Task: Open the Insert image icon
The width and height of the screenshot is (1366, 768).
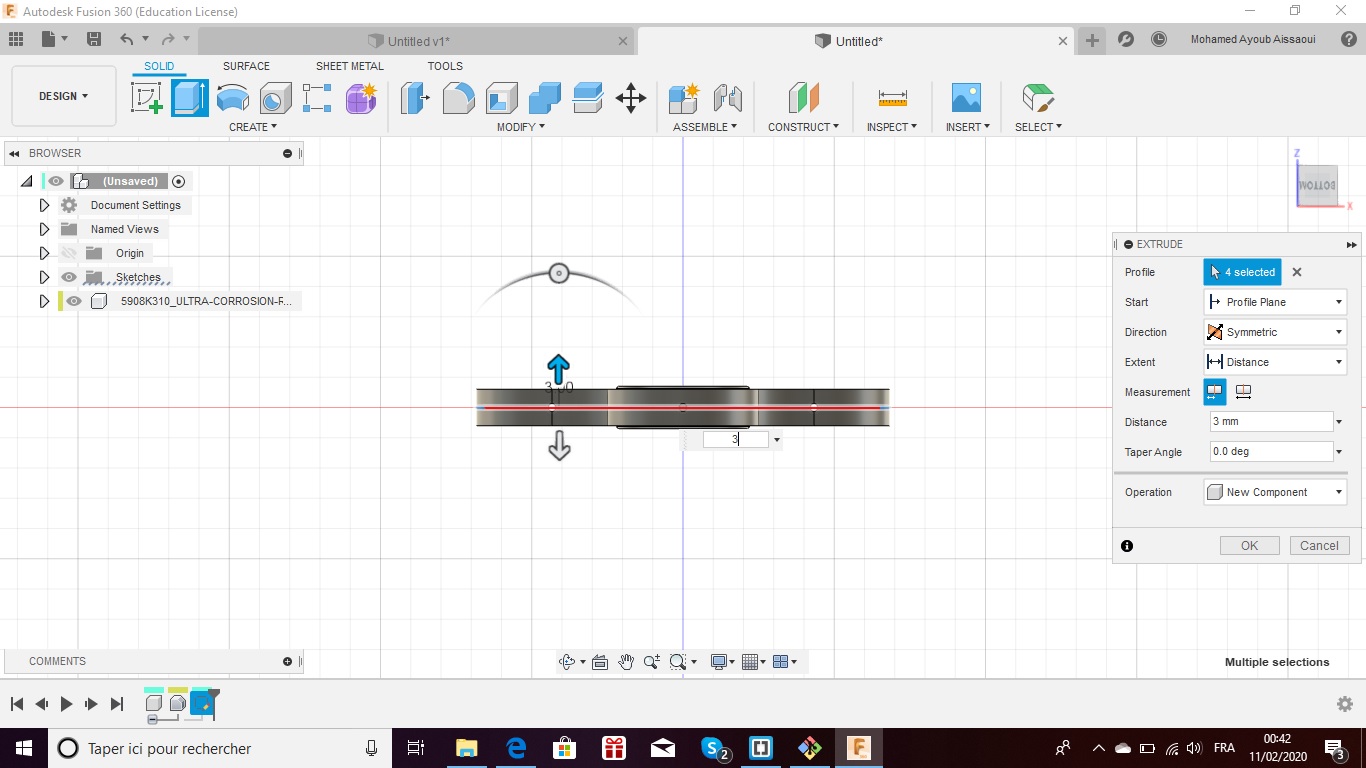Action: (x=966, y=98)
